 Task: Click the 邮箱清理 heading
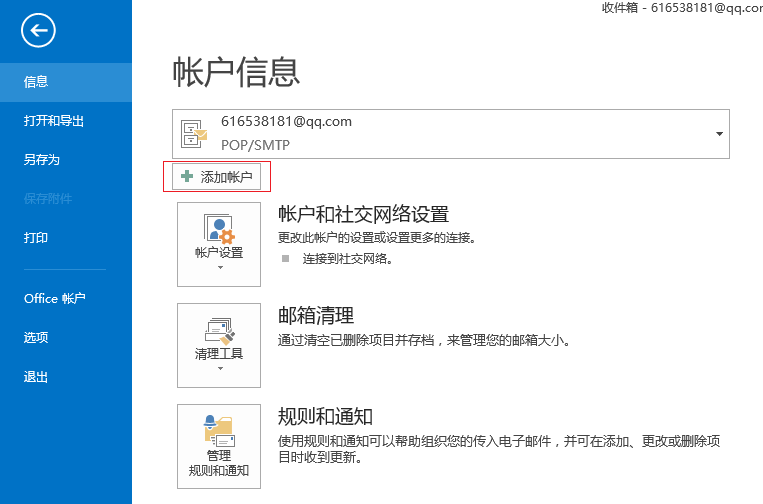(x=316, y=315)
